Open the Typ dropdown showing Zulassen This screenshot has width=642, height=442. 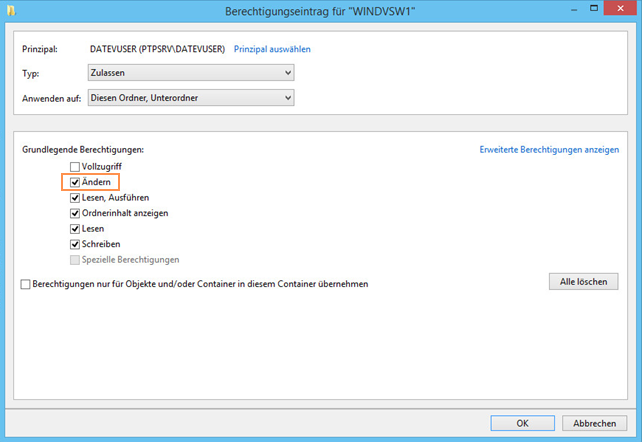click(191, 73)
